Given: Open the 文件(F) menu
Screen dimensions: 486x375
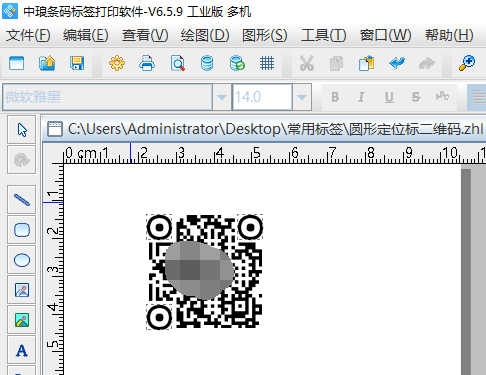Looking at the screenshot, I should pyautogui.click(x=28, y=35).
